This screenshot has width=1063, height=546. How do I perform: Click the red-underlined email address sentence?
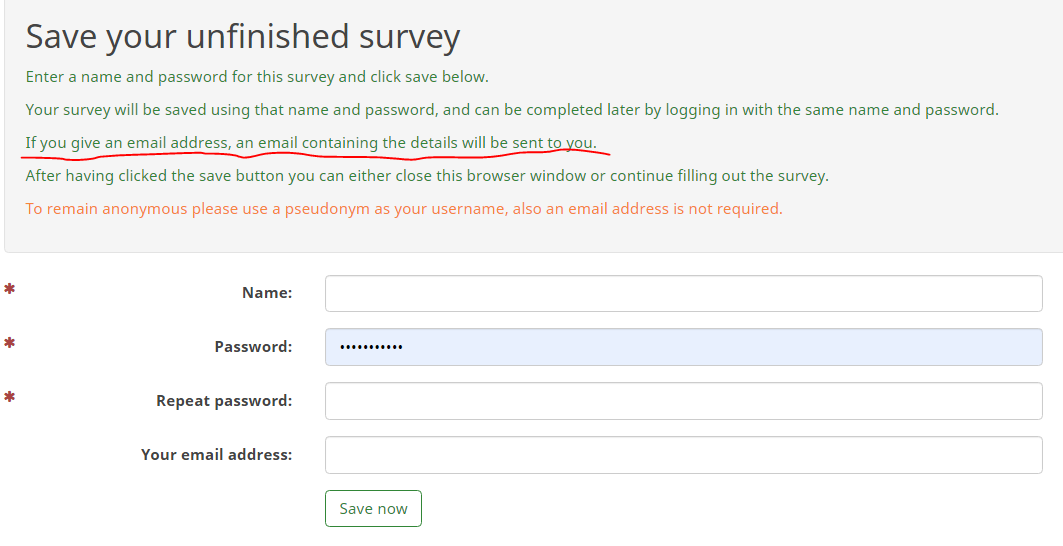[310, 143]
